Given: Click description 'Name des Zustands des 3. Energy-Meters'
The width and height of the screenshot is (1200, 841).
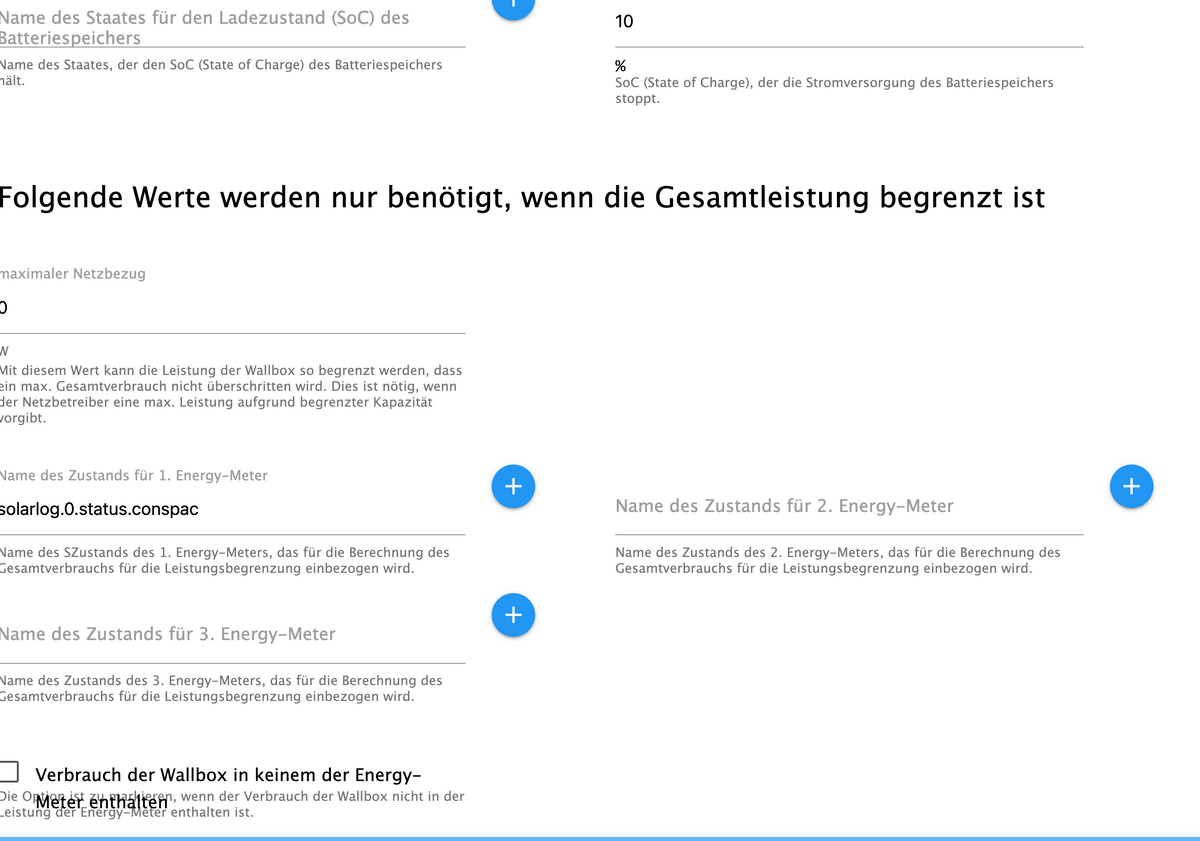Looking at the screenshot, I should [x=221, y=688].
